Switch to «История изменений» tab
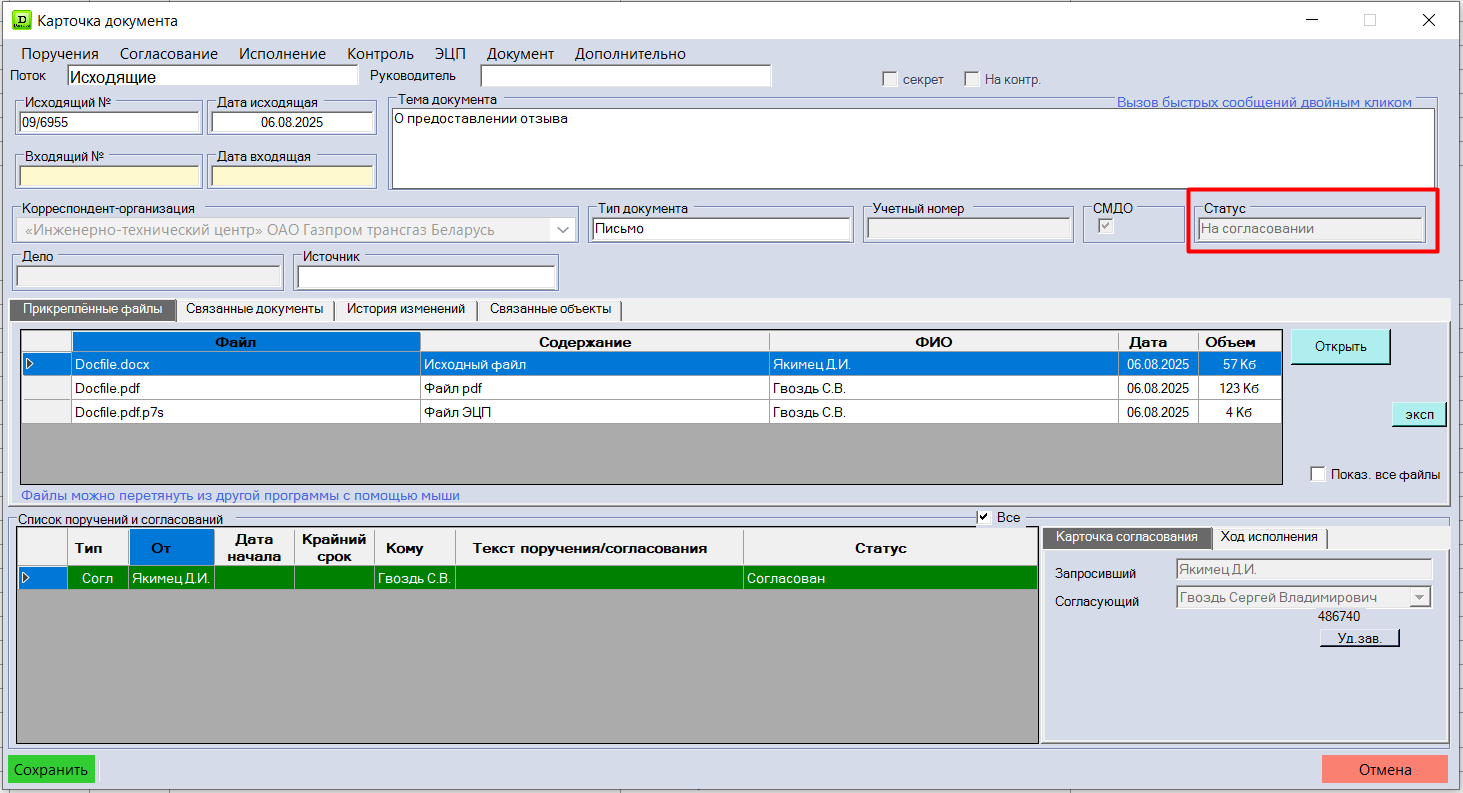The width and height of the screenshot is (1463, 793). tap(405, 310)
